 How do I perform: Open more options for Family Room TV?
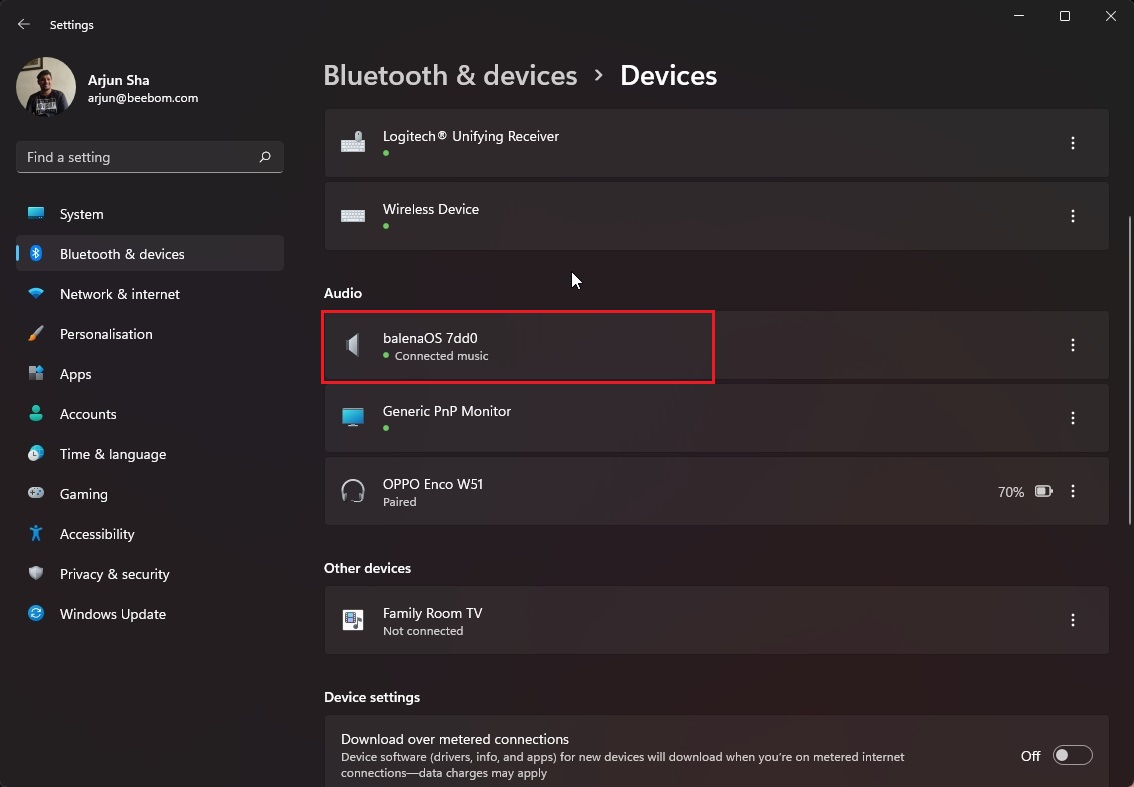click(x=1073, y=620)
